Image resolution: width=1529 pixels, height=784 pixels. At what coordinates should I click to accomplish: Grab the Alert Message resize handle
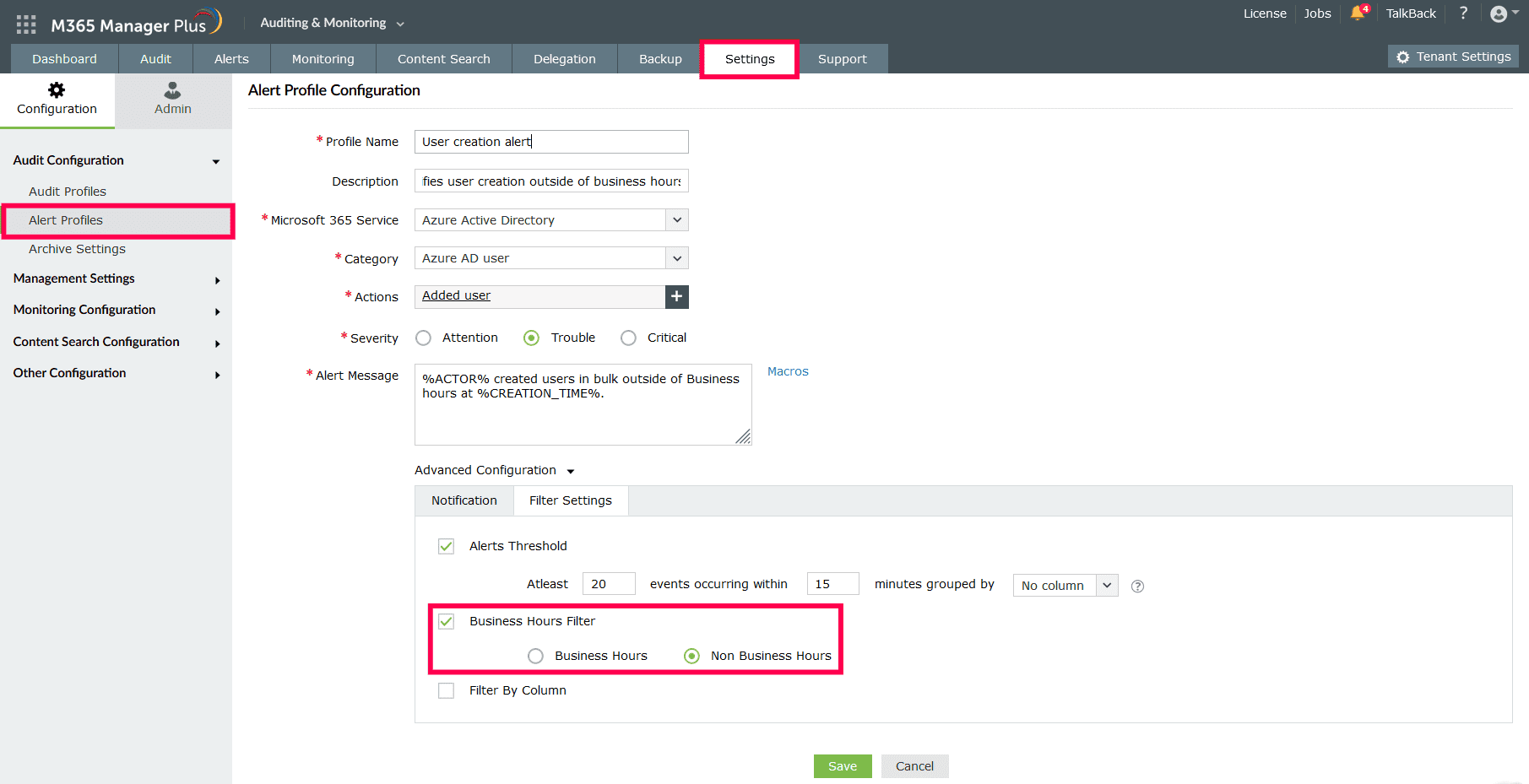[x=743, y=436]
